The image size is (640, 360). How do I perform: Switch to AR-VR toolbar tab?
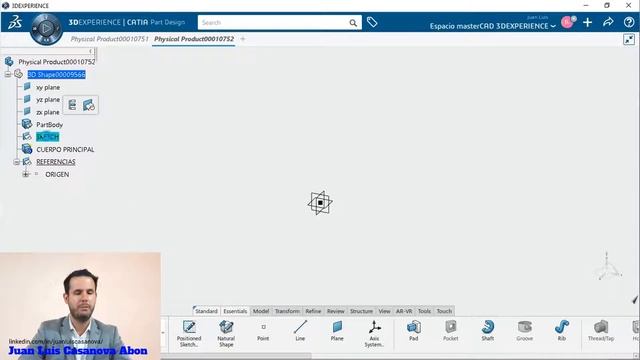[404, 311]
